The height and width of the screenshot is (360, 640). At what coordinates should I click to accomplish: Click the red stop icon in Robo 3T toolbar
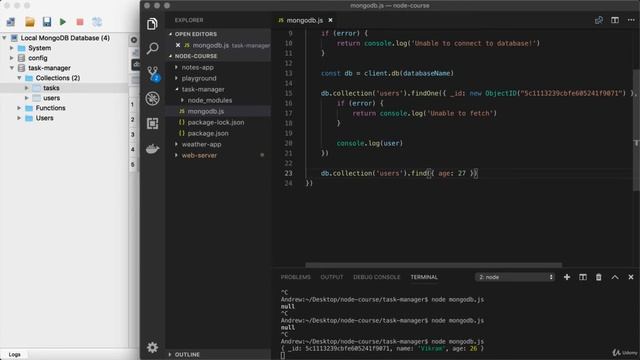(x=80, y=22)
